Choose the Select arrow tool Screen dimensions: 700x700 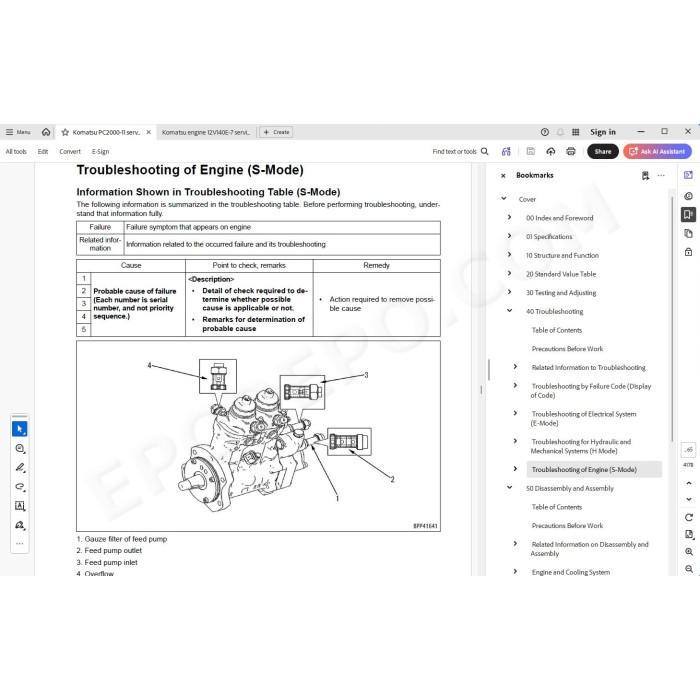click(20, 429)
